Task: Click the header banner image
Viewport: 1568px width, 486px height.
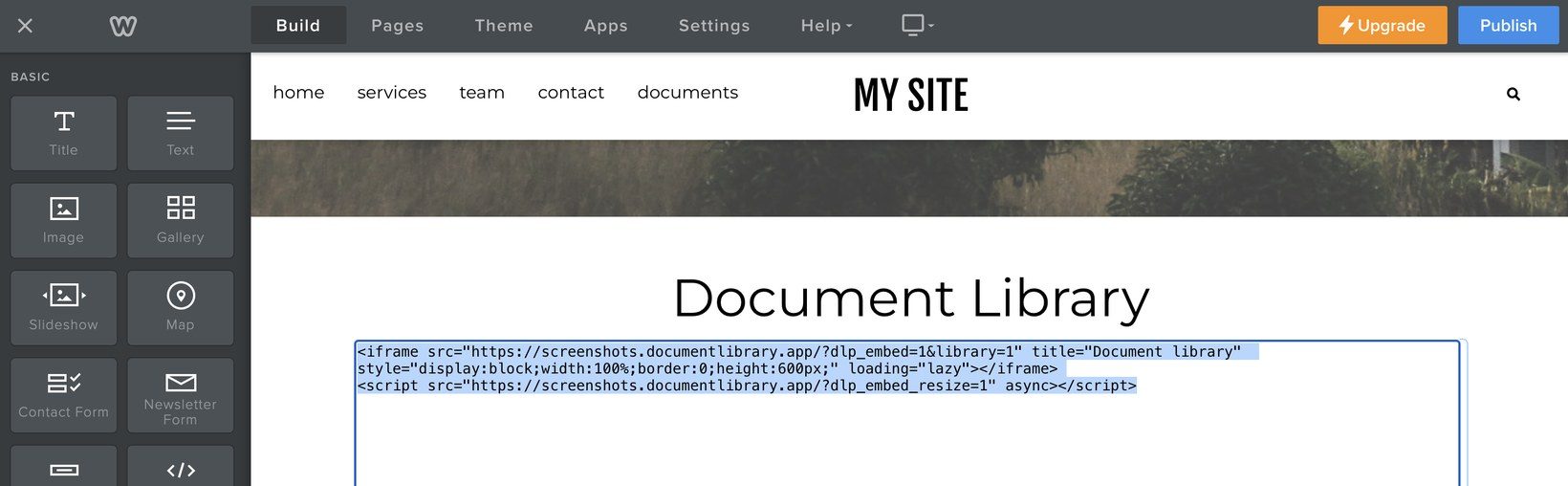Action: click(x=909, y=178)
